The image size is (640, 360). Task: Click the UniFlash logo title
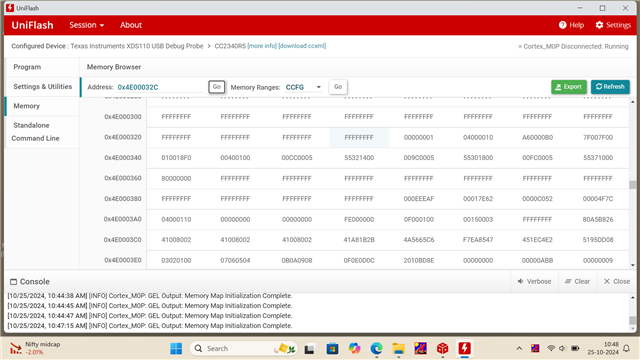point(32,25)
